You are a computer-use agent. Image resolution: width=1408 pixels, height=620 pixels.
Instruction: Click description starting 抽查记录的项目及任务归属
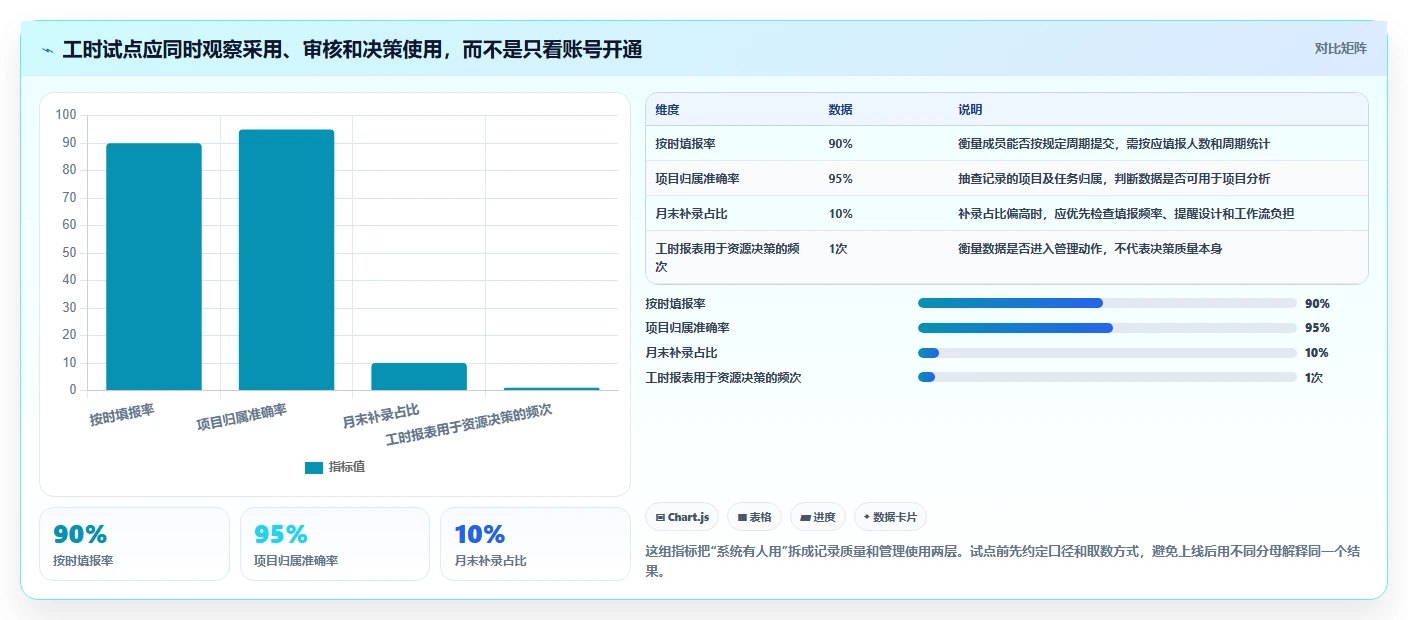click(1114, 179)
